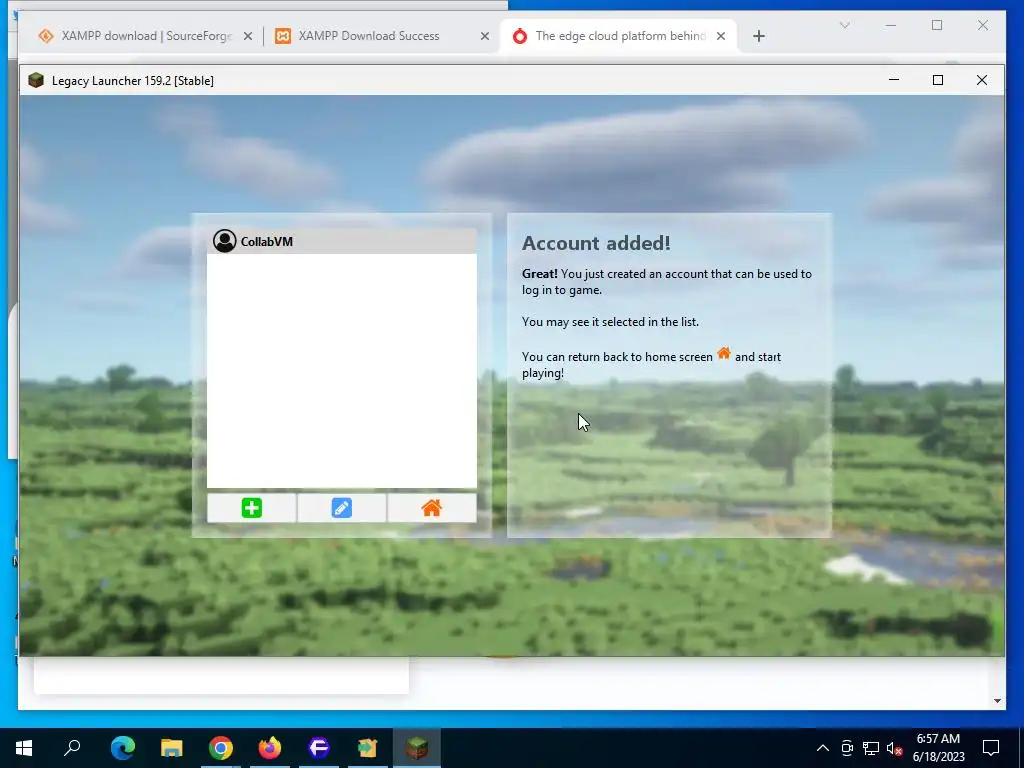Screen dimensions: 1024x768
Task: Click the Meet Now tray icon
Action: (x=847, y=748)
